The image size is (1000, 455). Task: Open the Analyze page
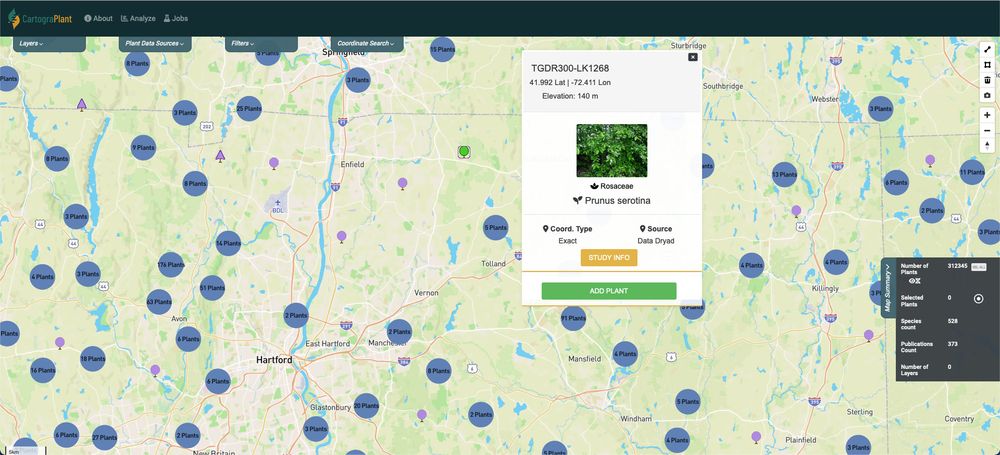(138, 19)
